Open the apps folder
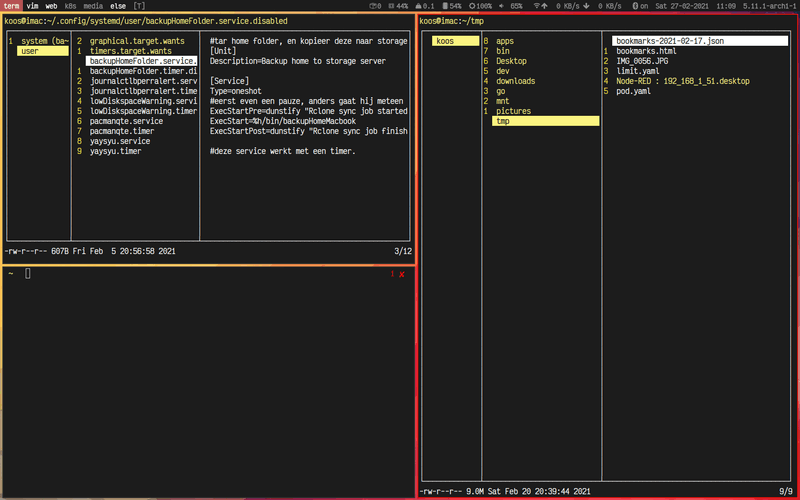 coord(505,41)
